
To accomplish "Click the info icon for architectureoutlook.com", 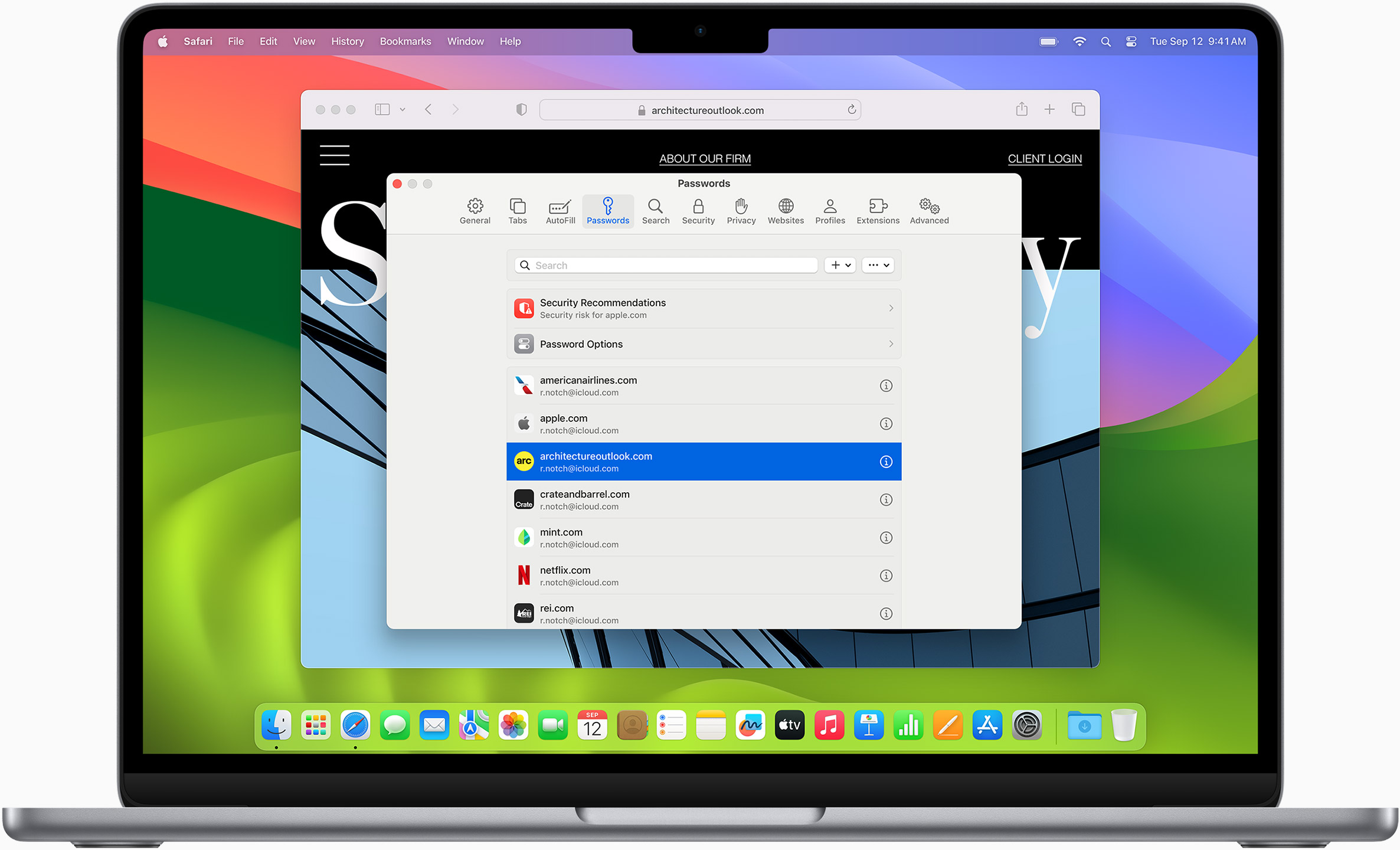I will click(886, 462).
